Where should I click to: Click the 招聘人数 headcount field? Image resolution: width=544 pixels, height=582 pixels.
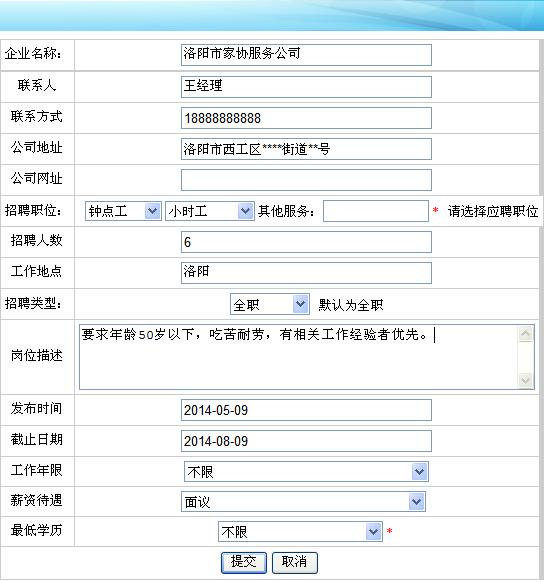click(x=306, y=242)
